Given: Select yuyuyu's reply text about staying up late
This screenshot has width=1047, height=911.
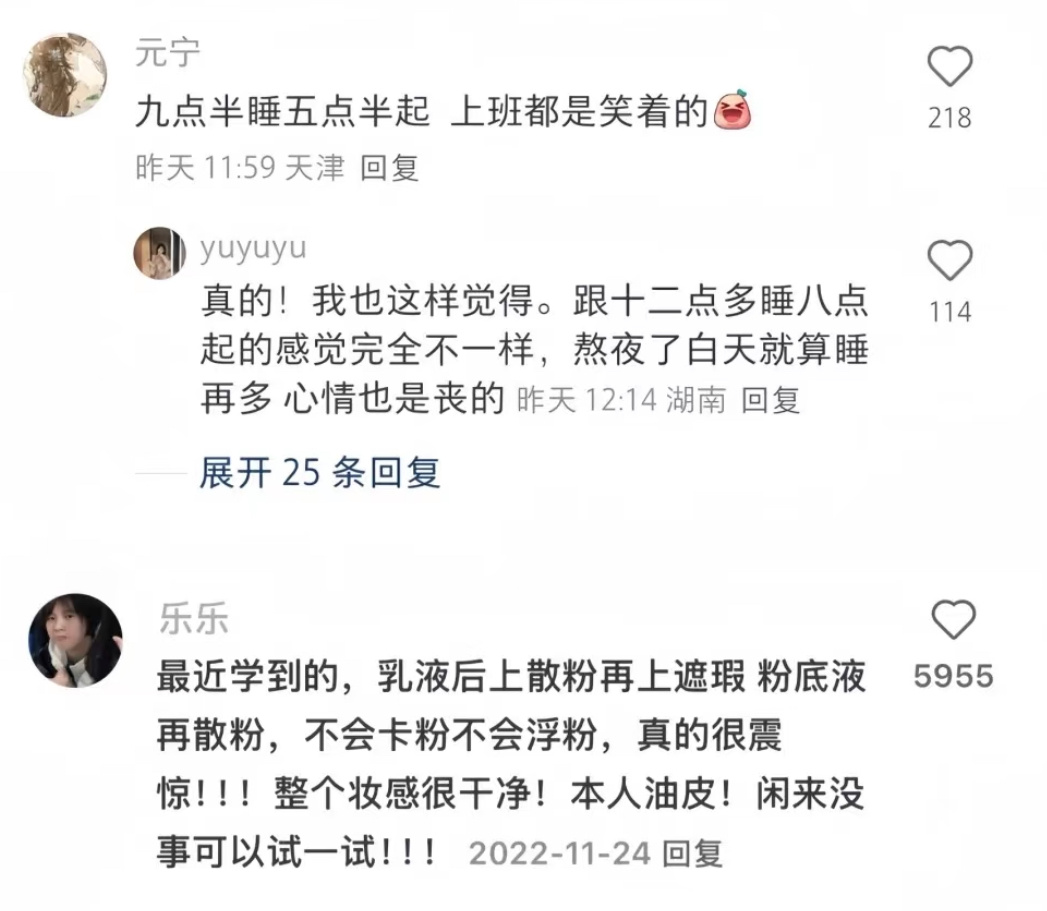Looking at the screenshot, I should pos(534,350).
